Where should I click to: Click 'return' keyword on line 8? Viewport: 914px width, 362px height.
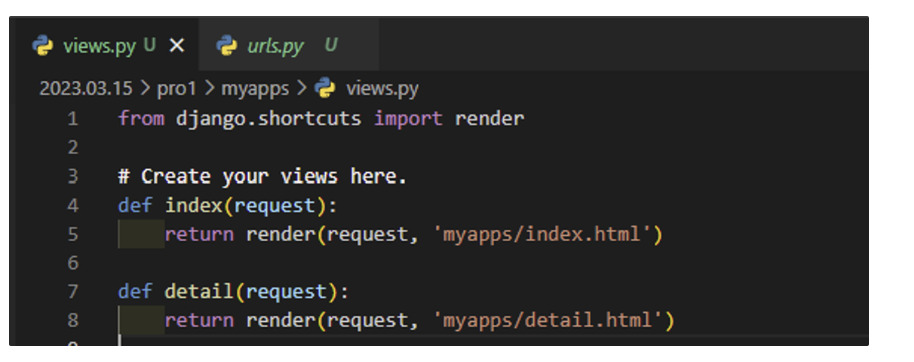click(199, 320)
